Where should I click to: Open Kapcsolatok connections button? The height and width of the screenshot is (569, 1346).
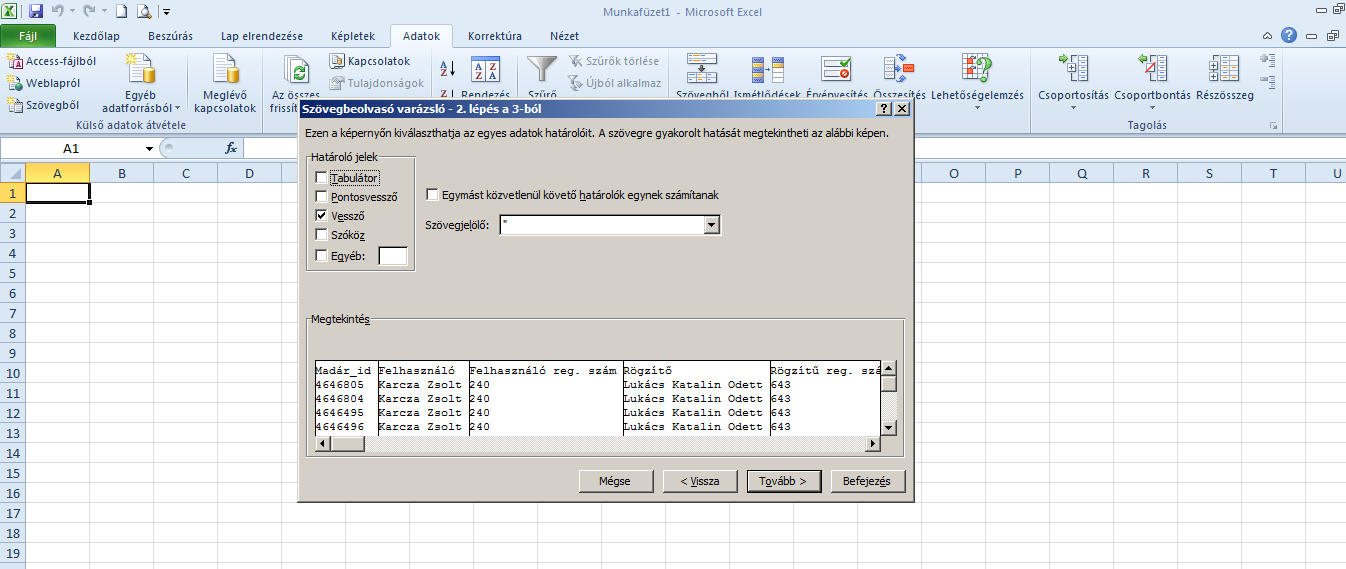click(370, 61)
